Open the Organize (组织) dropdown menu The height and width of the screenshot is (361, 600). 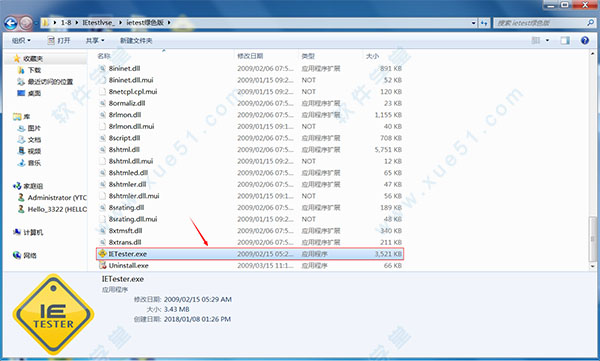point(21,40)
